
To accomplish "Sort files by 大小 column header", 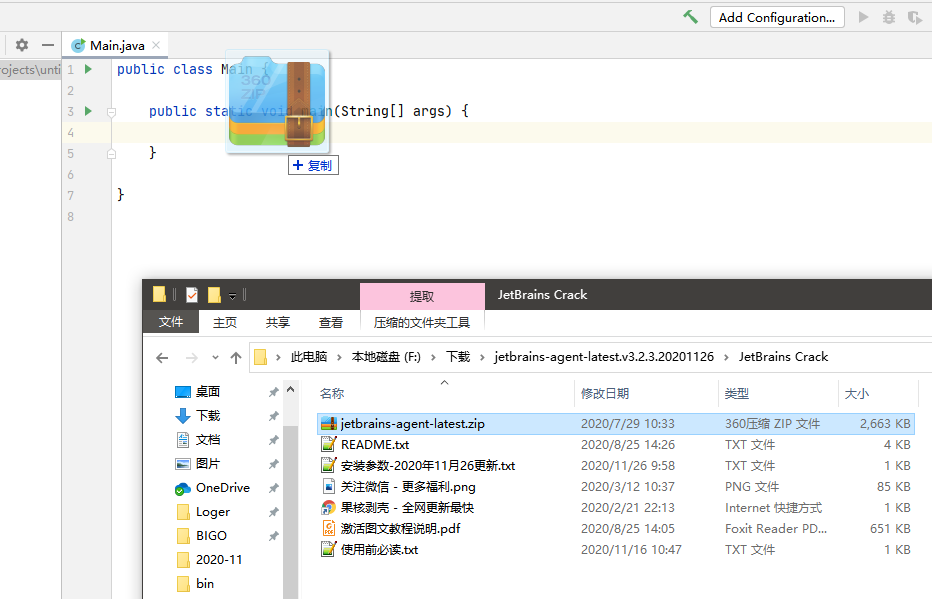I will coord(878,393).
